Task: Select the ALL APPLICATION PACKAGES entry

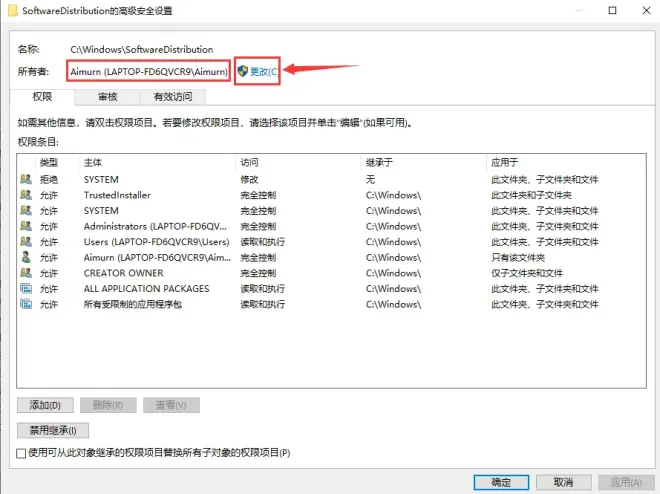Action: pyautogui.click(x=146, y=288)
